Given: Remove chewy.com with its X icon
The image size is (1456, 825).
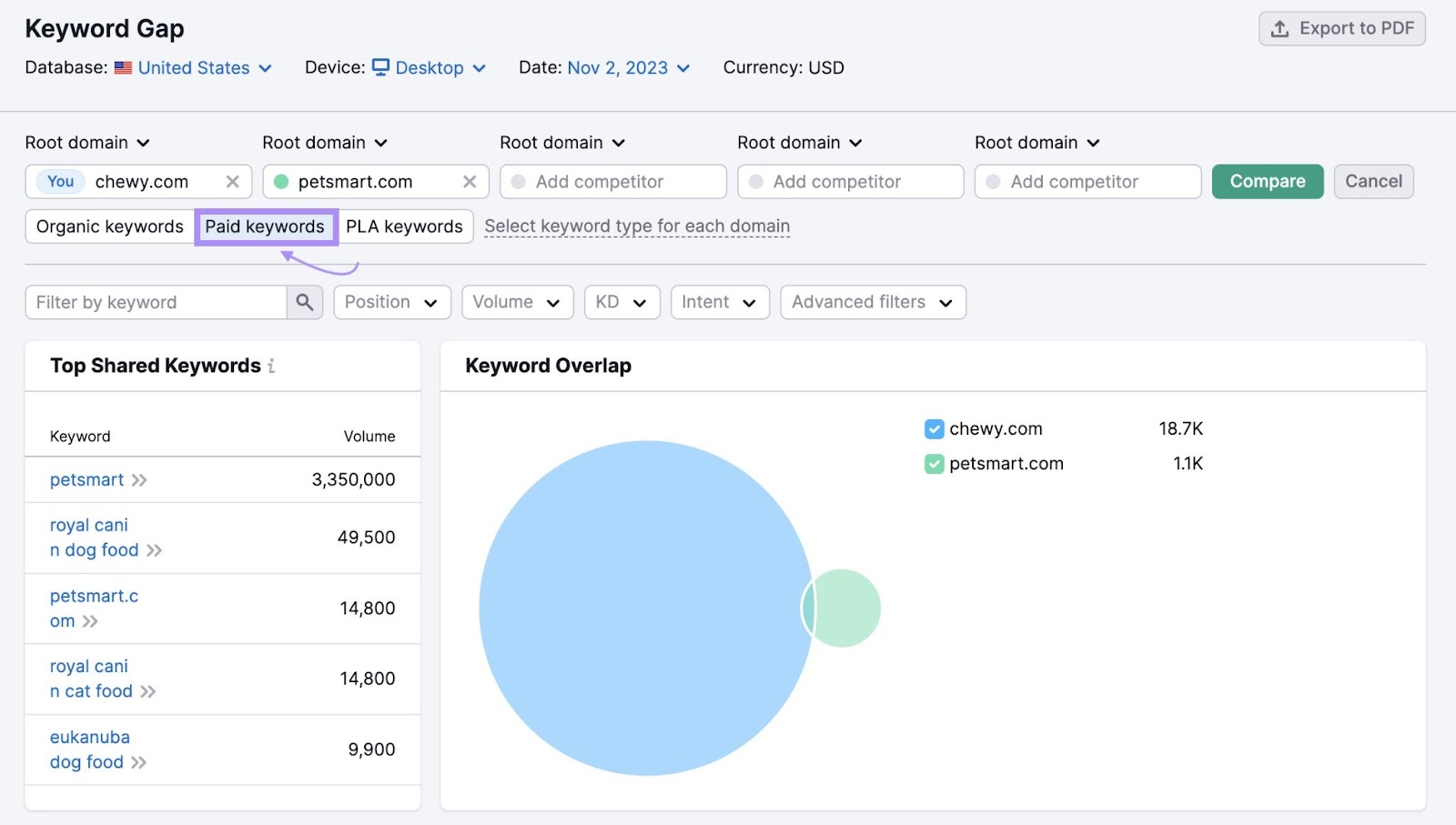Looking at the screenshot, I should (233, 182).
